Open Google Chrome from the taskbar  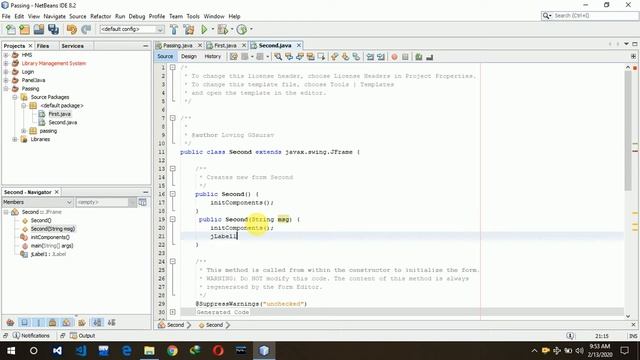tap(172, 351)
